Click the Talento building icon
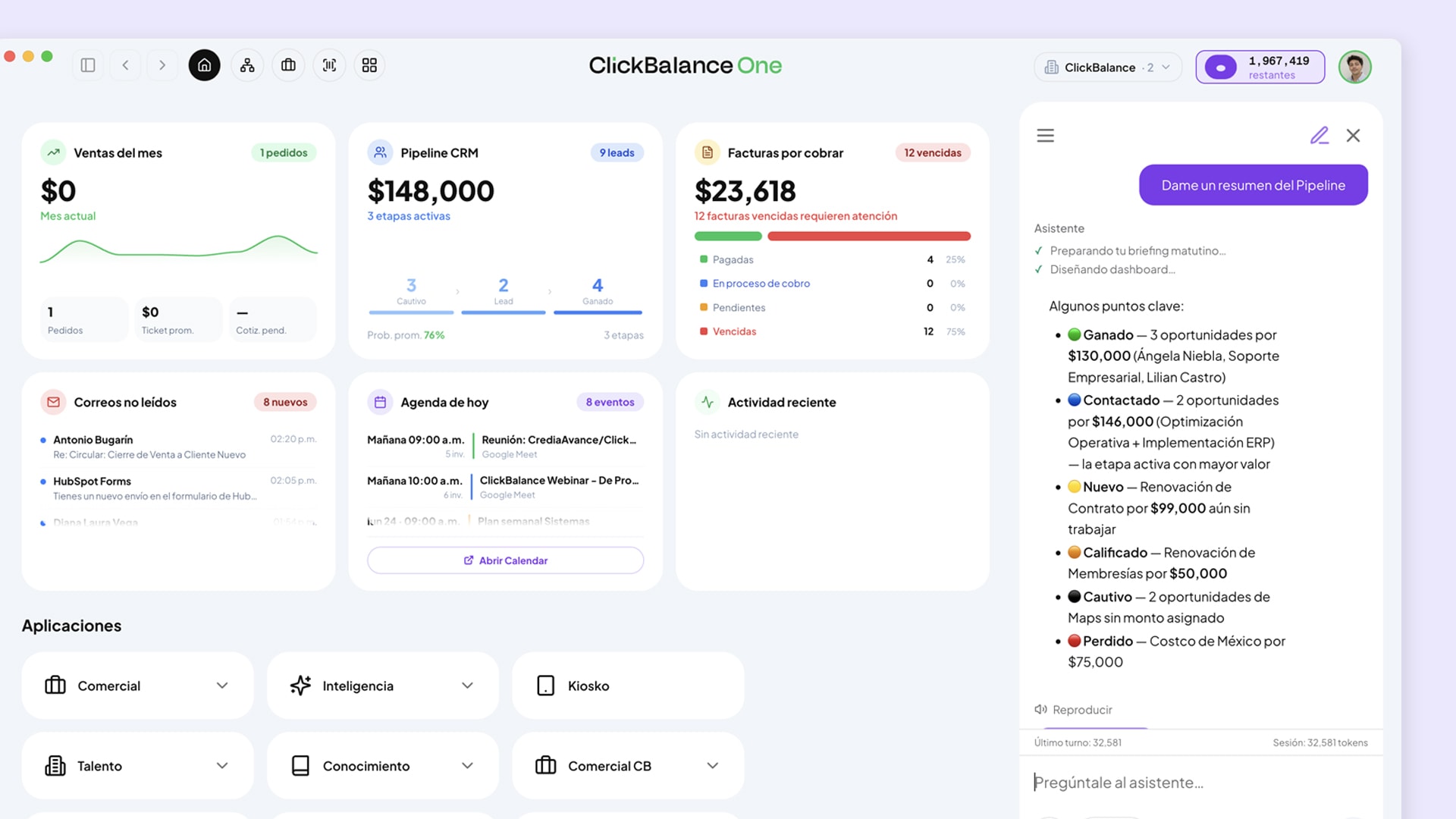The width and height of the screenshot is (1456, 819). pos(55,766)
